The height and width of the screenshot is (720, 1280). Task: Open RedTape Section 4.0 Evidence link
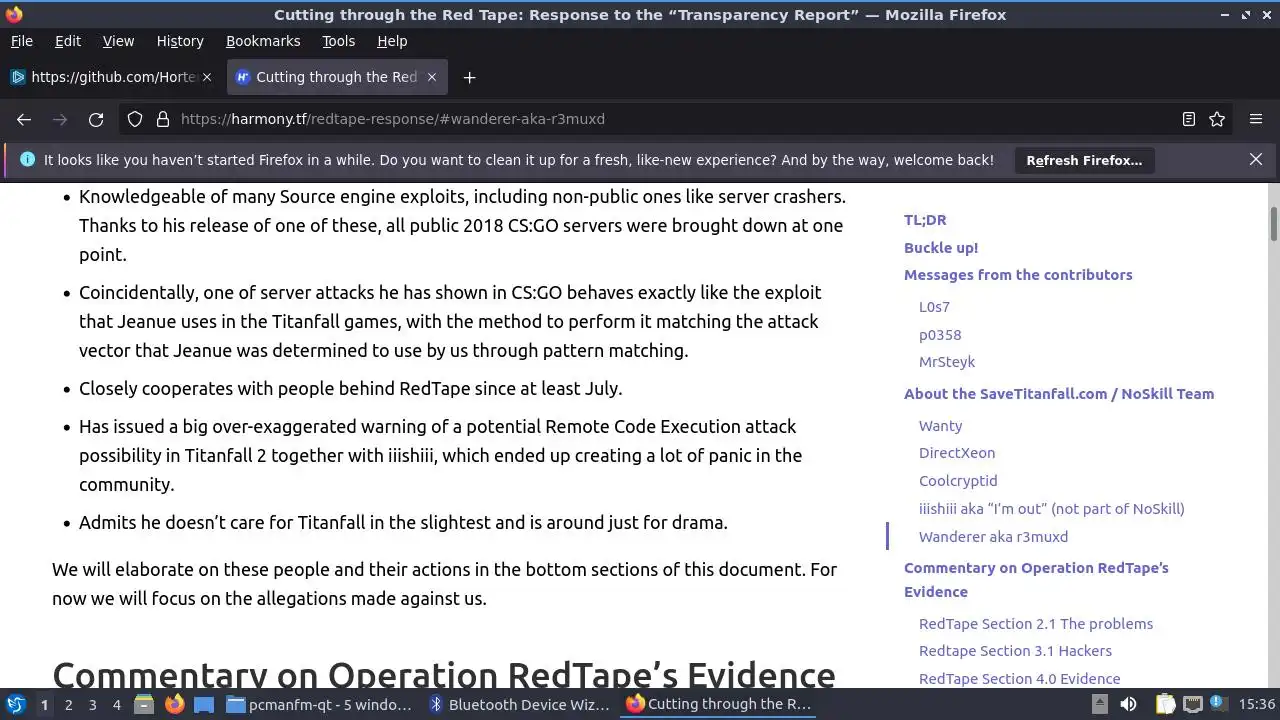point(1019,679)
